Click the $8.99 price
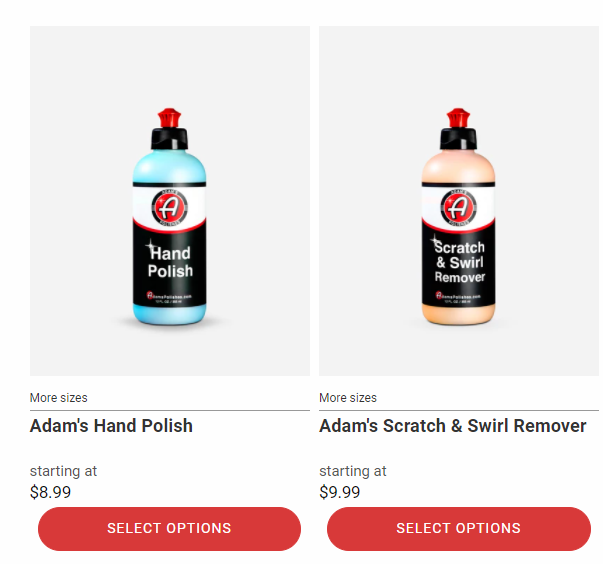The height and width of the screenshot is (564, 603). 50,492
